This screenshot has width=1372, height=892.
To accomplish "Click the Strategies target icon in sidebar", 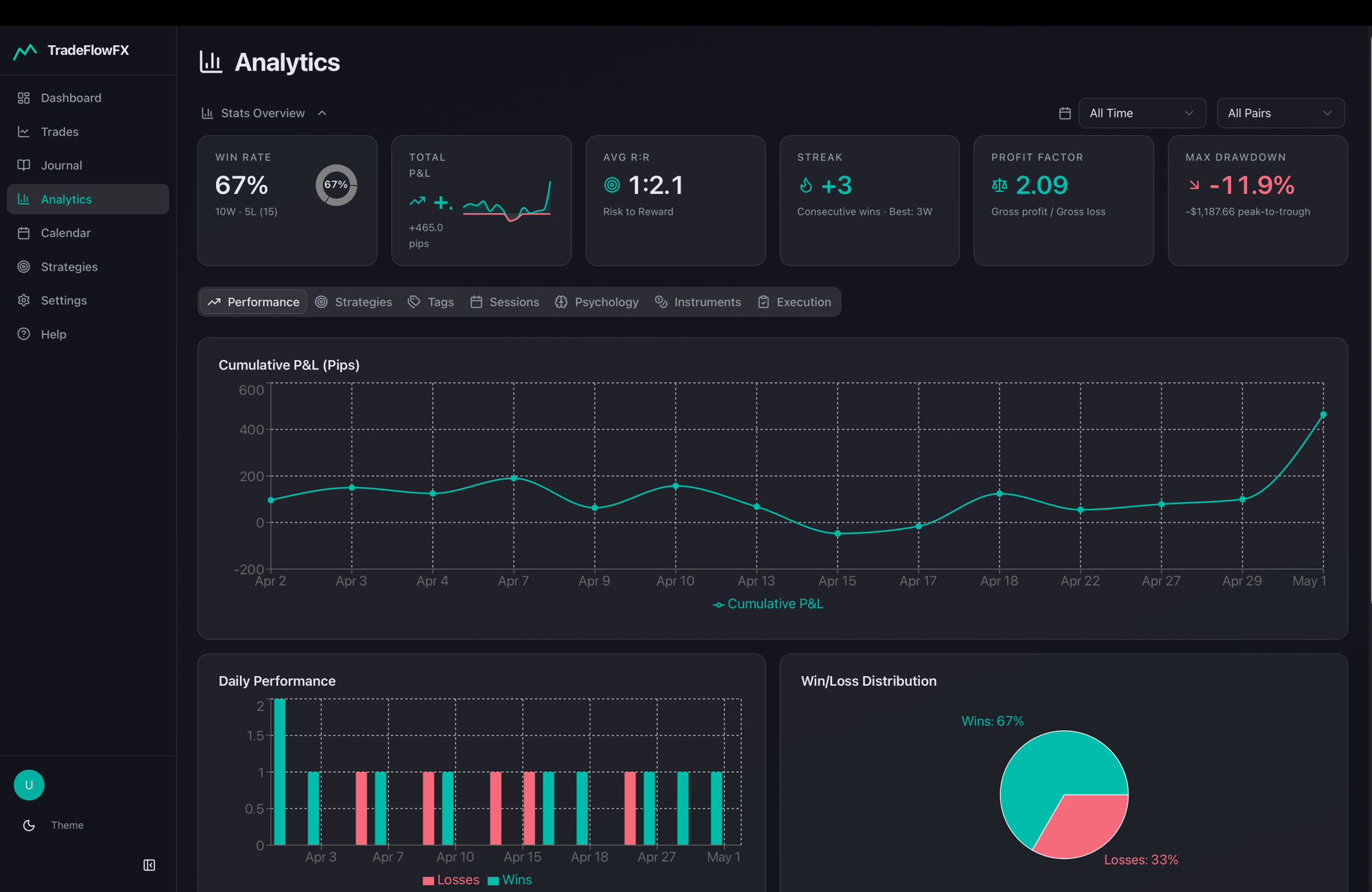I will 24,267.
